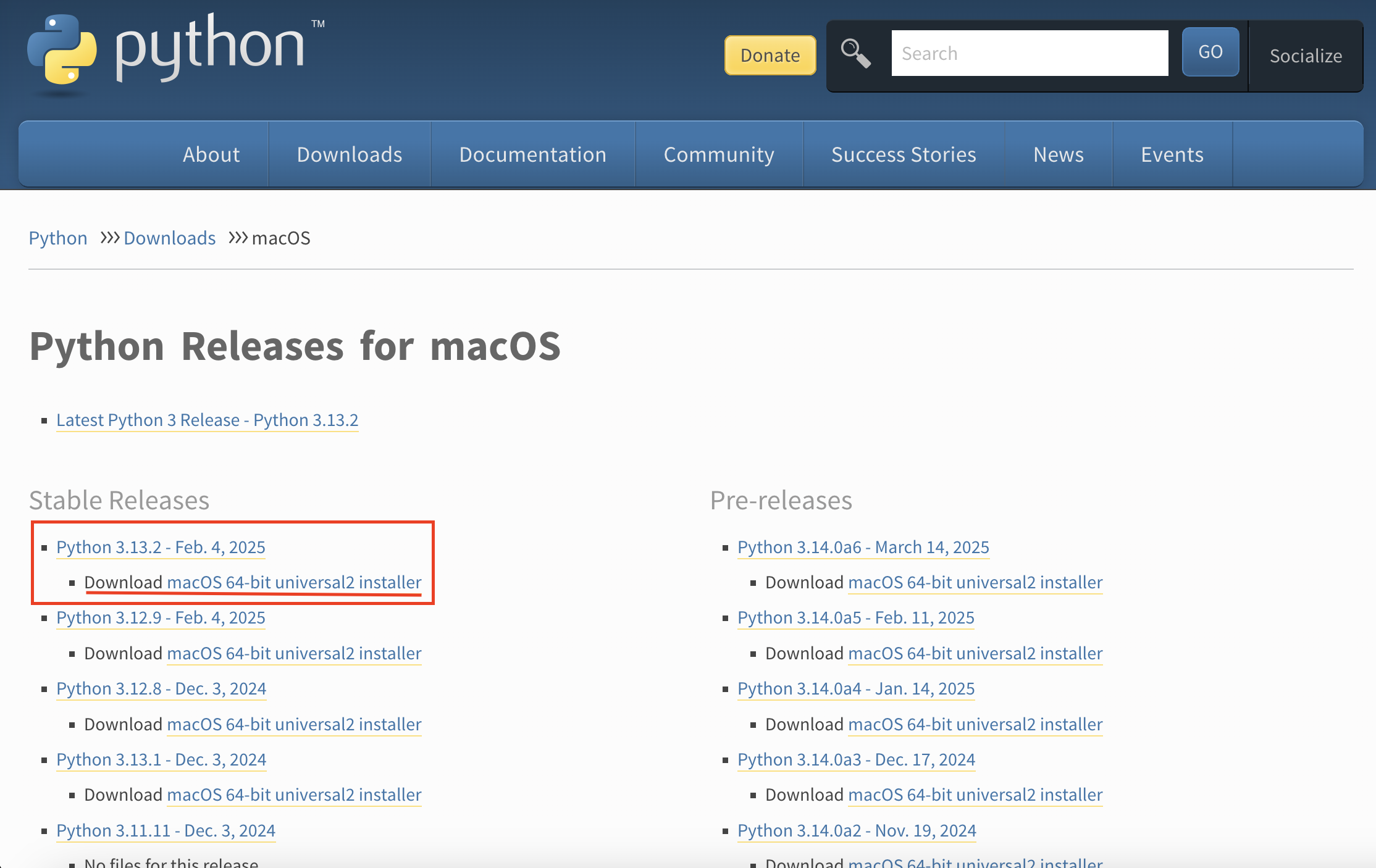This screenshot has height=868, width=1376.
Task: Download macOS installer for Python 3.14.0a6
Action: point(975,583)
